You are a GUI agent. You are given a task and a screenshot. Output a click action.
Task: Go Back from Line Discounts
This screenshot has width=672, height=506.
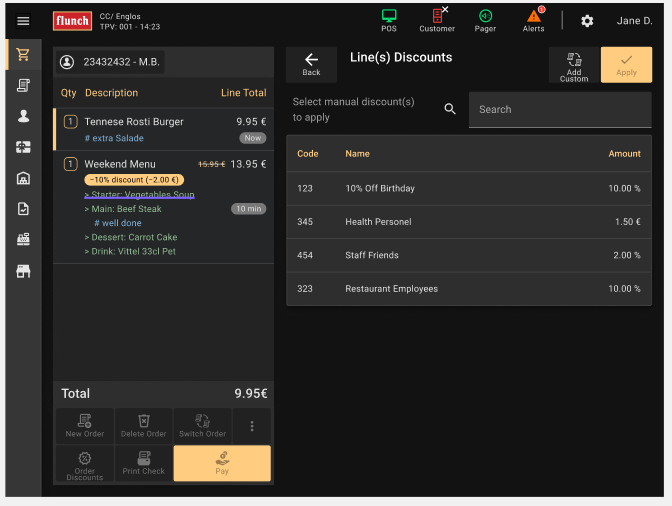pyautogui.click(x=311, y=65)
